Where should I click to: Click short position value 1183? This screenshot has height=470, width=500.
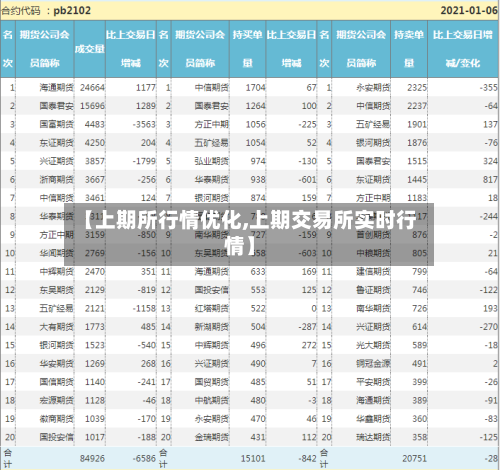coord(417,198)
